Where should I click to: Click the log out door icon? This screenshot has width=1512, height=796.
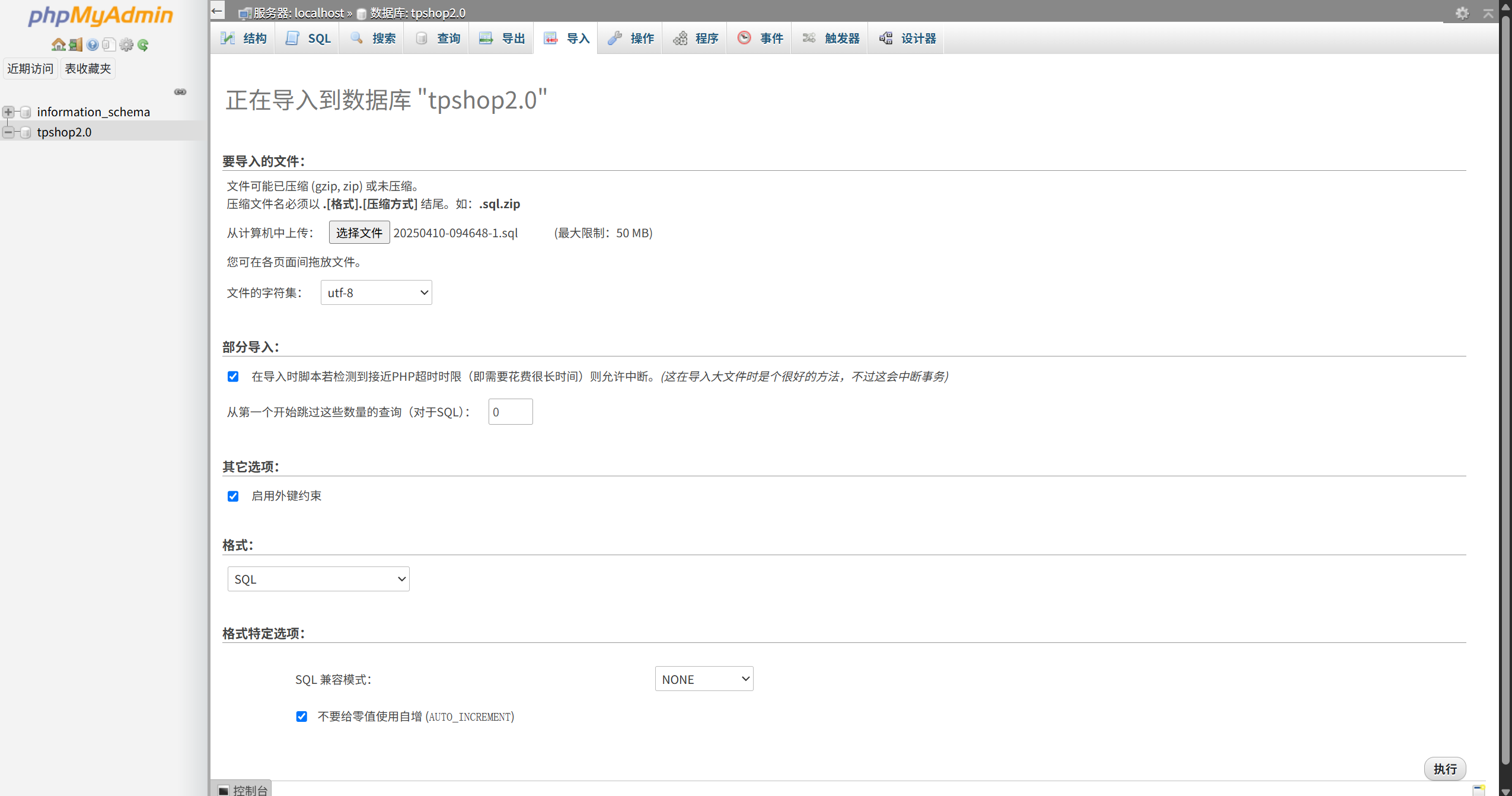click(75, 44)
